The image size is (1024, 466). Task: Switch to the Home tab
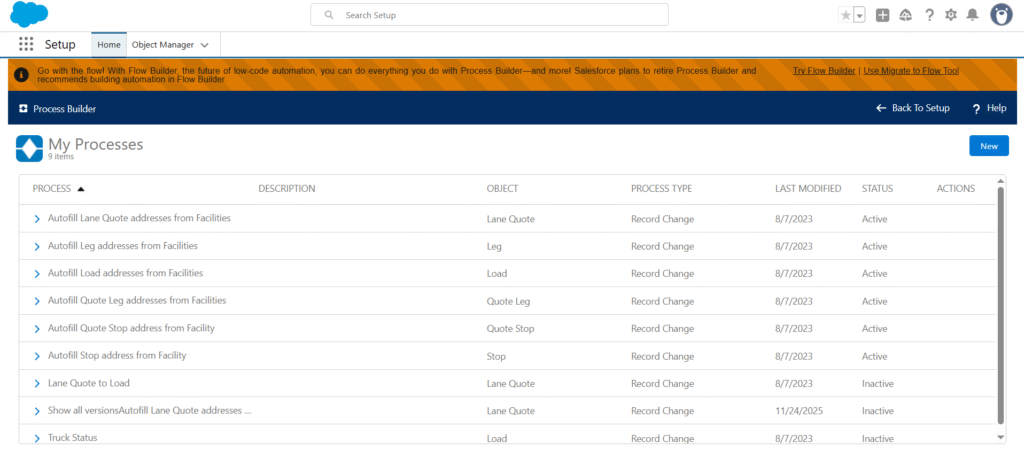pyautogui.click(x=109, y=45)
